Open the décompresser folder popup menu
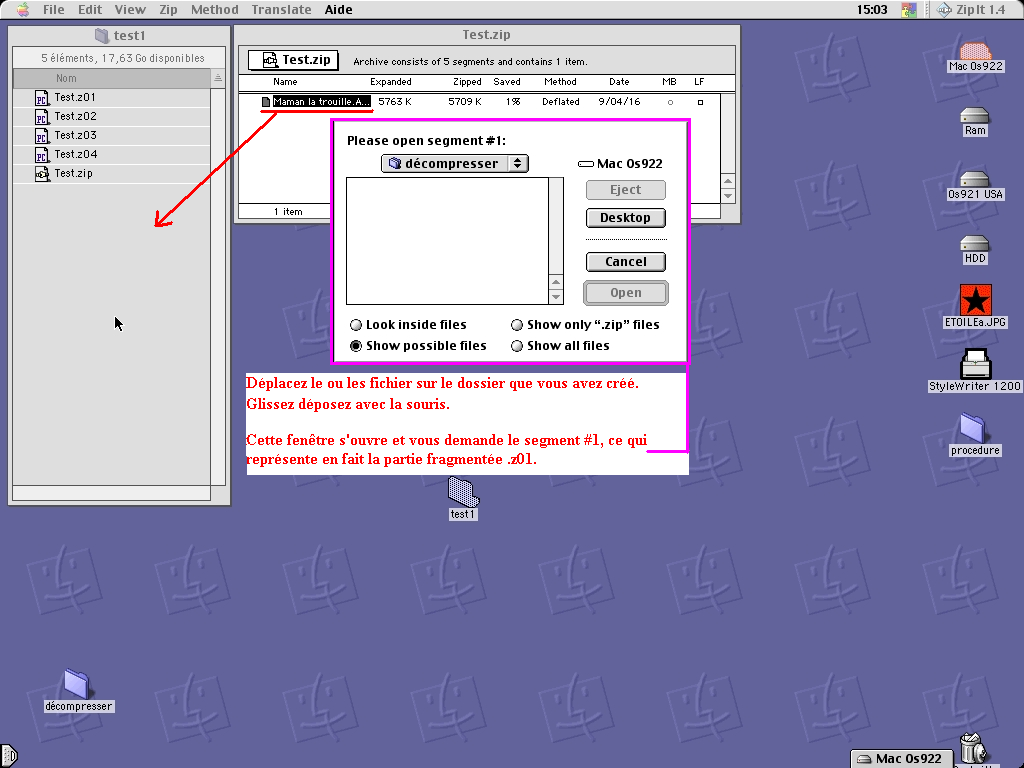The image size is (1024, 768). coord(455,164)
